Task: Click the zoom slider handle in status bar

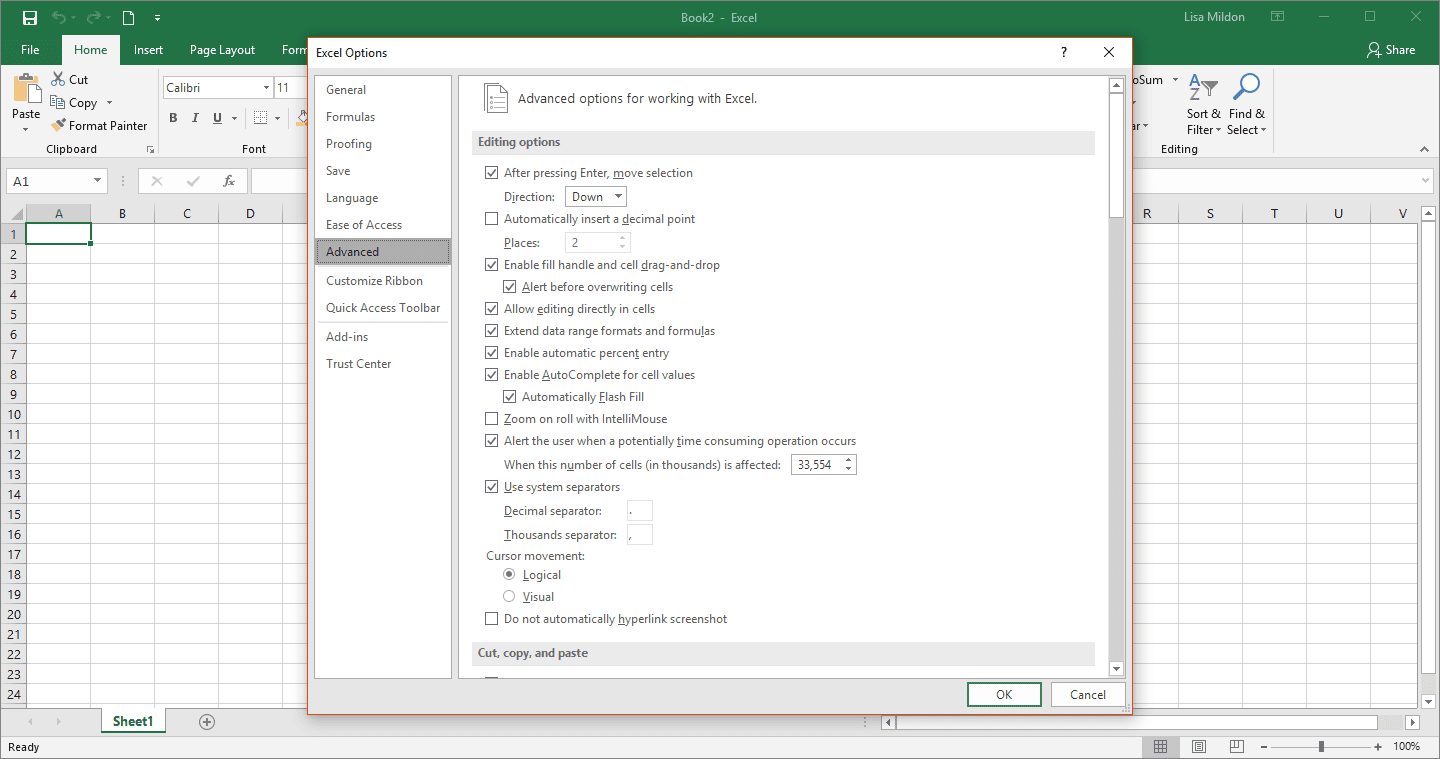Action: pyautogui.click(x=1321, y=747)
